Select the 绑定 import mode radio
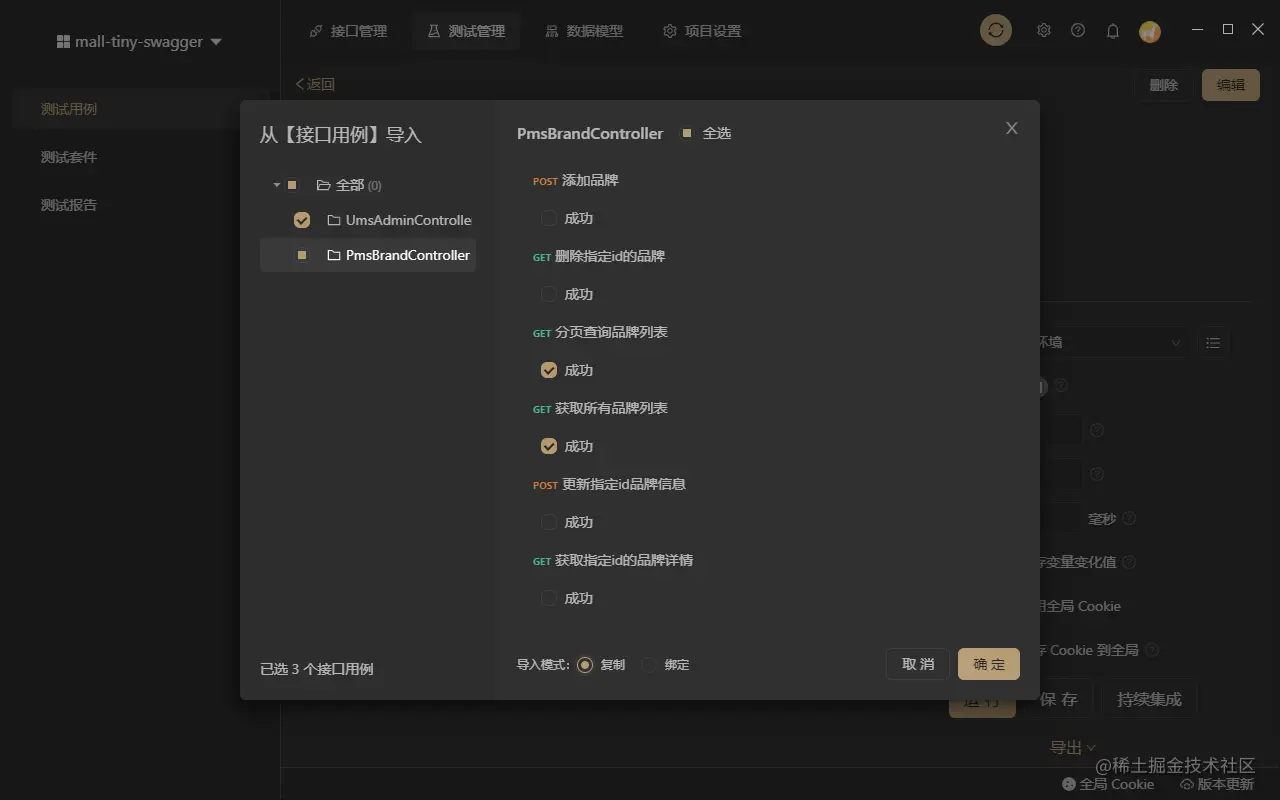This screenshot has height=800, width=1280. click(650, 665)
